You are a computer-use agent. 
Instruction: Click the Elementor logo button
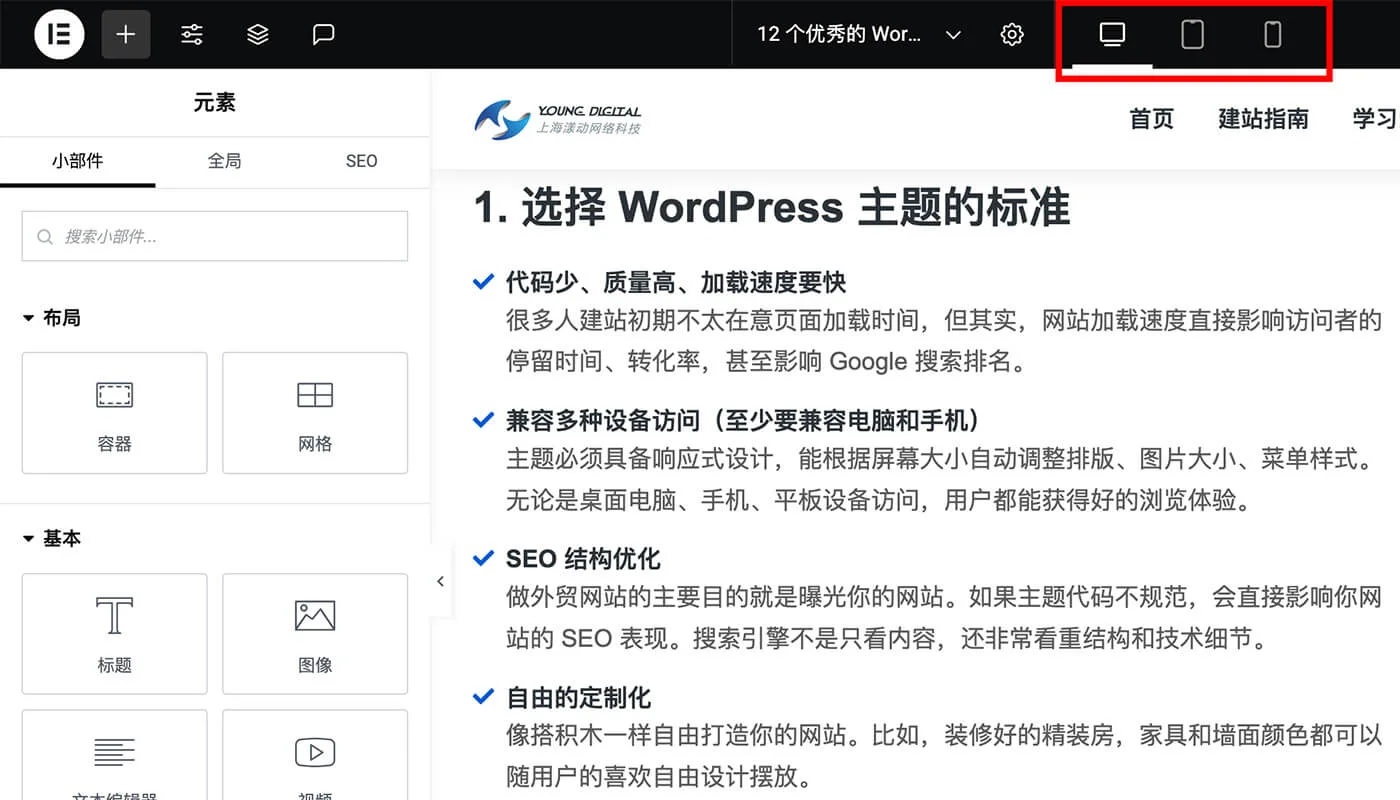(59, 35)
